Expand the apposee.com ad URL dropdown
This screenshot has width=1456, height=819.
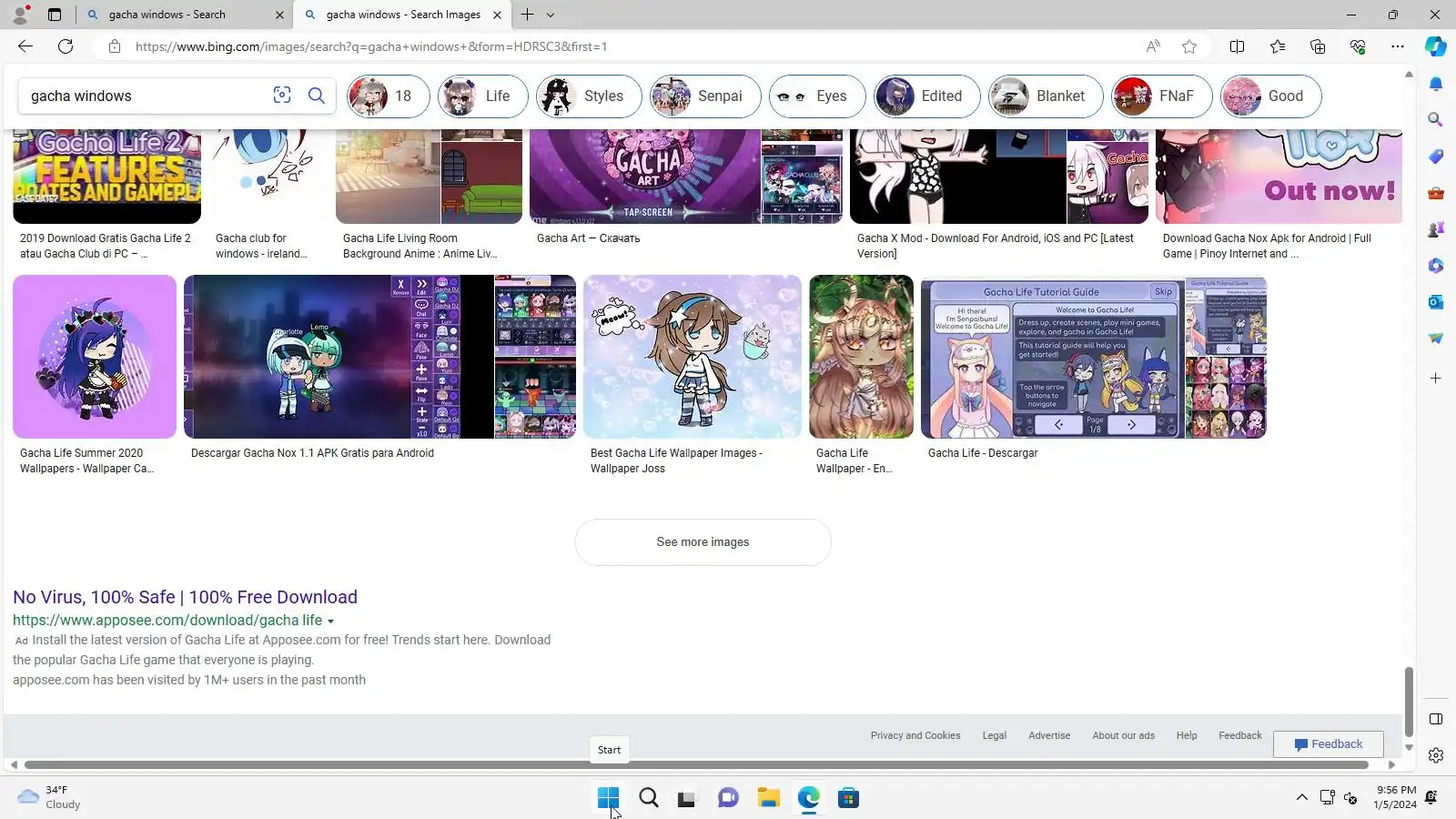pyautogui.click(x=330, y=622)
